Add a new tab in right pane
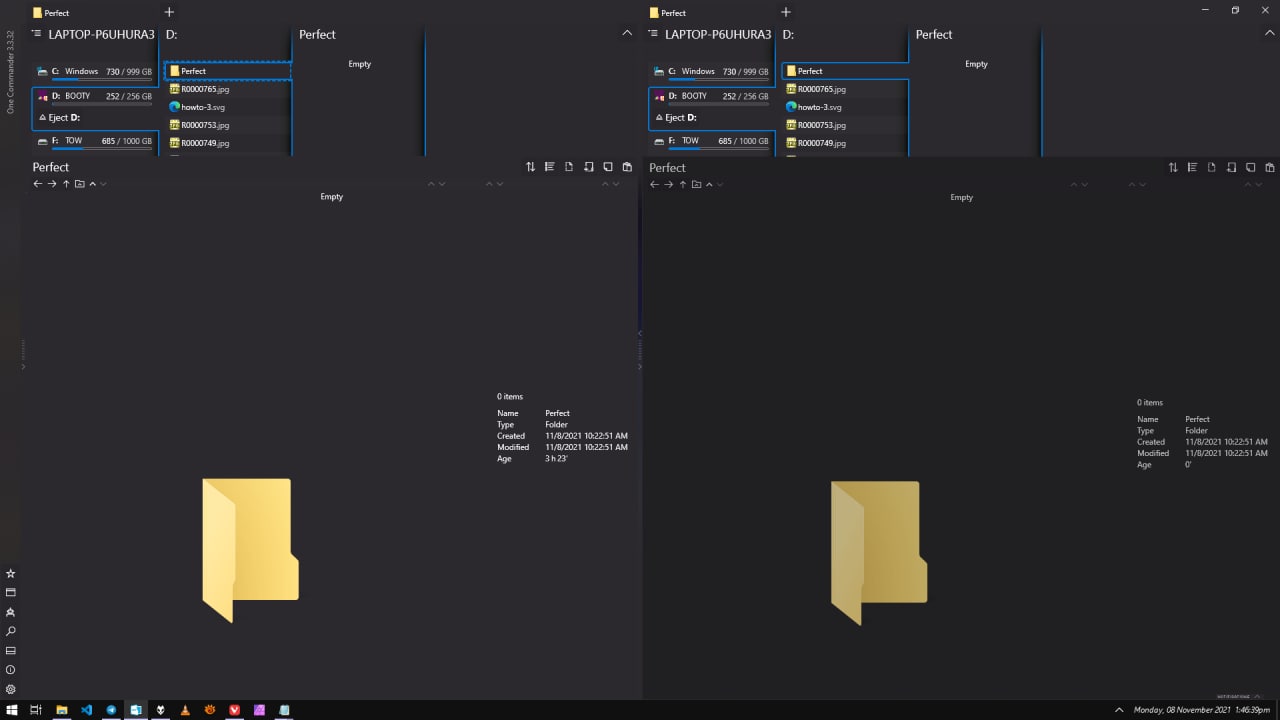 click(x=786, y=12)
